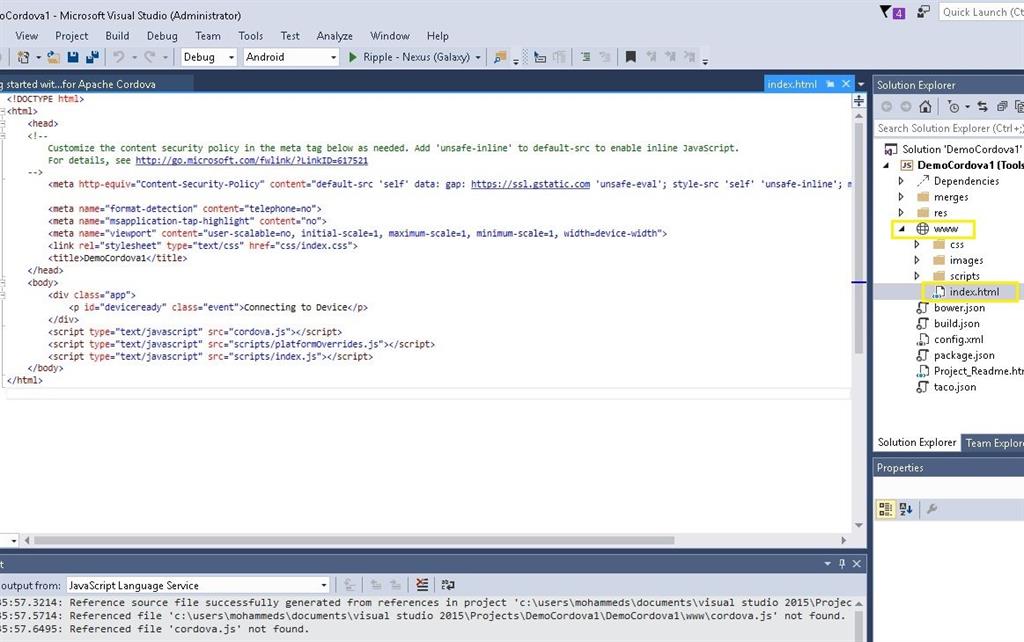
Task: Select config.xml in Solution Explorer
Action: click(958, 339)
